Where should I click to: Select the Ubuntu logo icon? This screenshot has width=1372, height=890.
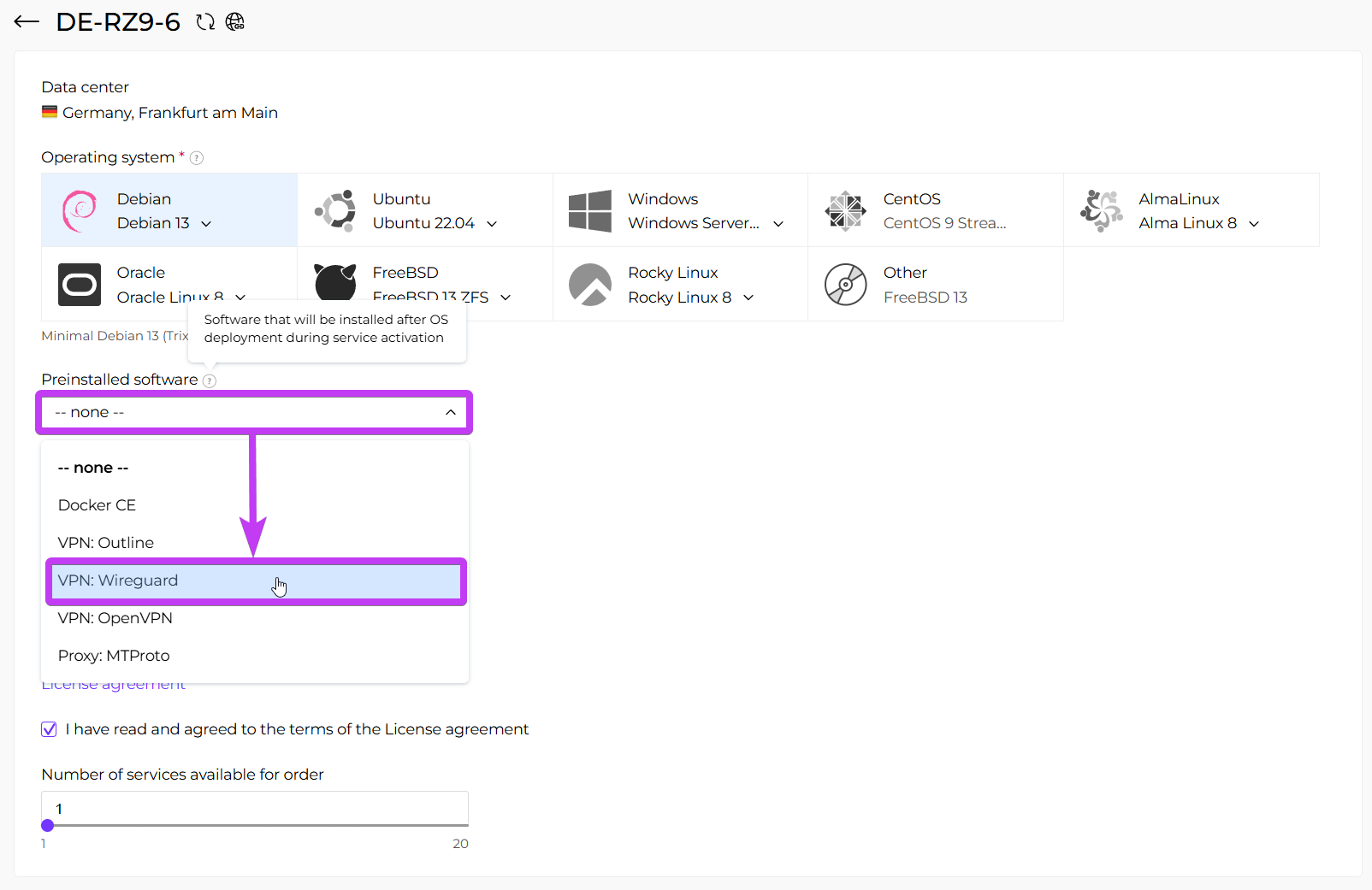tap(335, 210)
